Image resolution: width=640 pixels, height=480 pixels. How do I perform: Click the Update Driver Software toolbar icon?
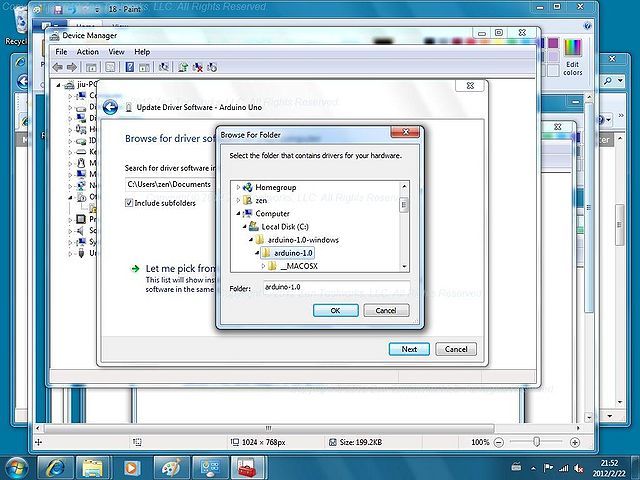coord(183,67)
